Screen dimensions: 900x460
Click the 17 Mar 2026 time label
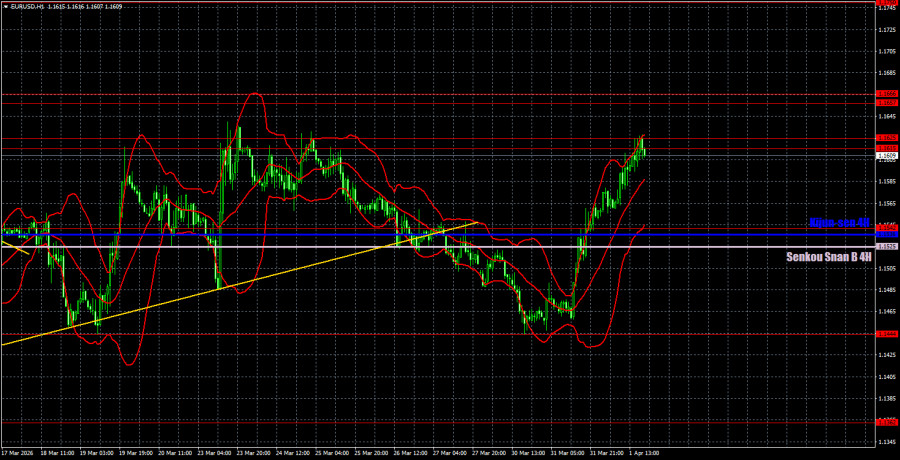(16, 453)
